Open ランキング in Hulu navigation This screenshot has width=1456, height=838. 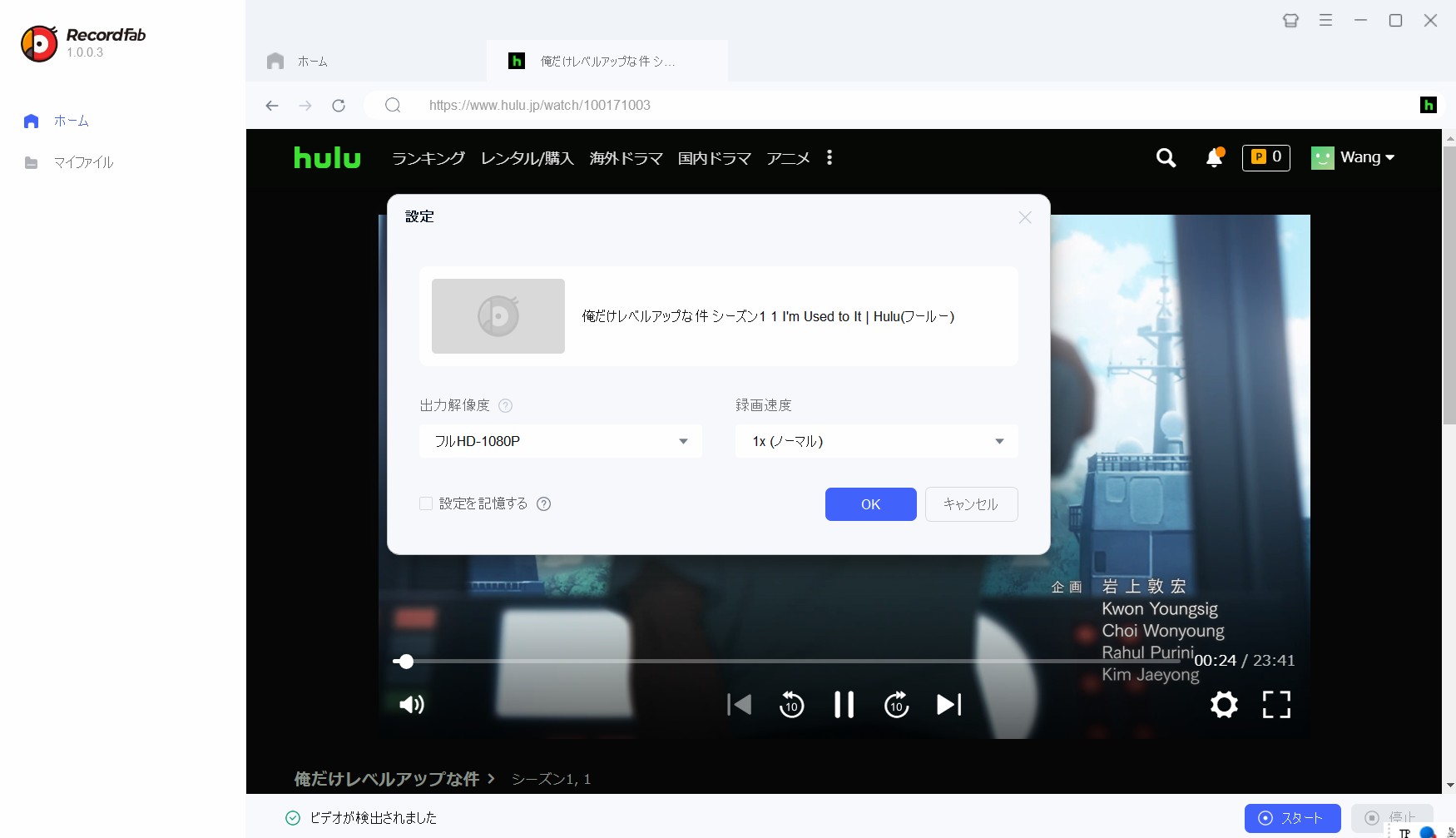pyautogui.click(x=428, y=158)
